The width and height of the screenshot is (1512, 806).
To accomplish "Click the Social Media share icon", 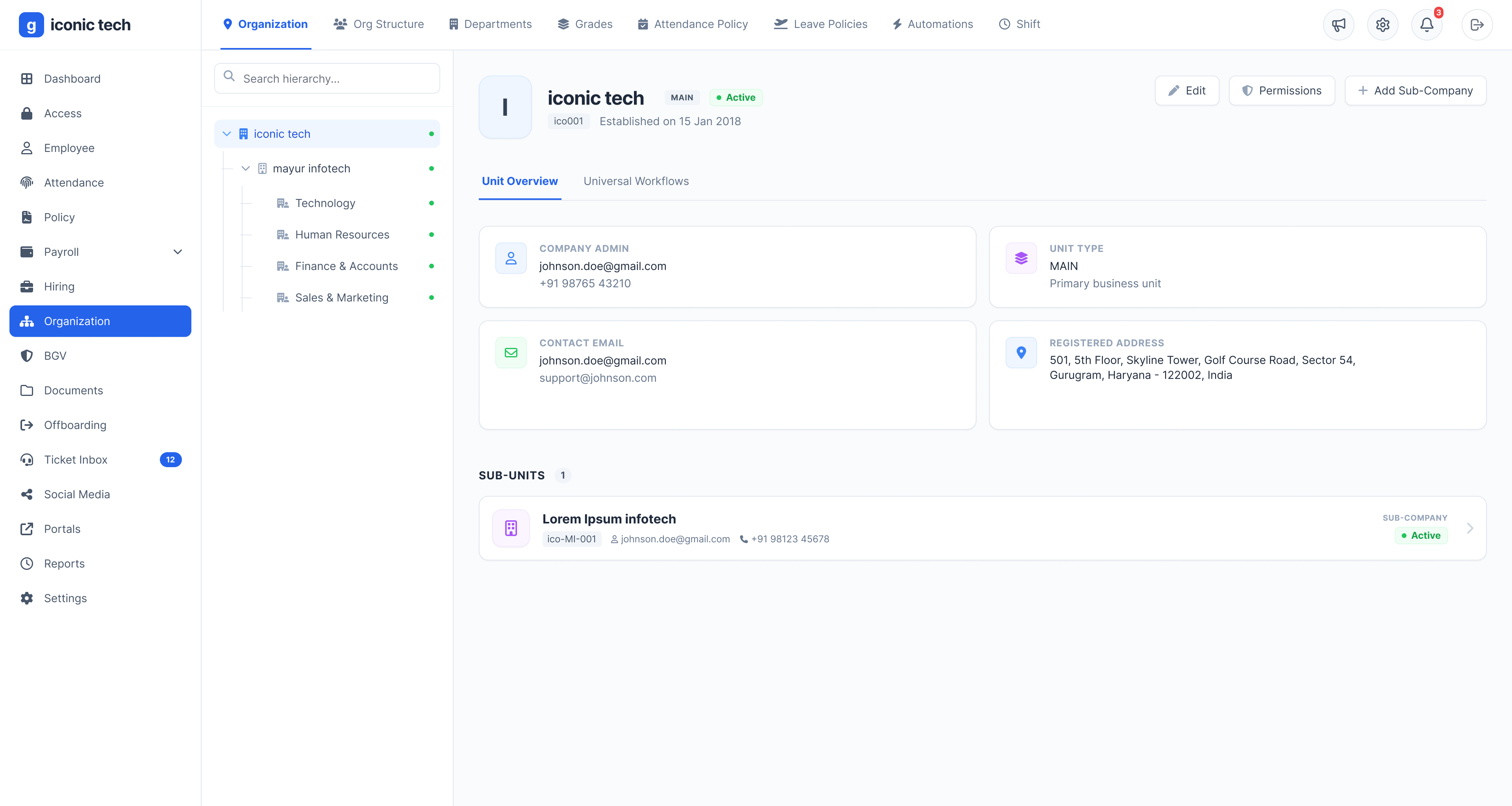I will [x=26, y=494].
